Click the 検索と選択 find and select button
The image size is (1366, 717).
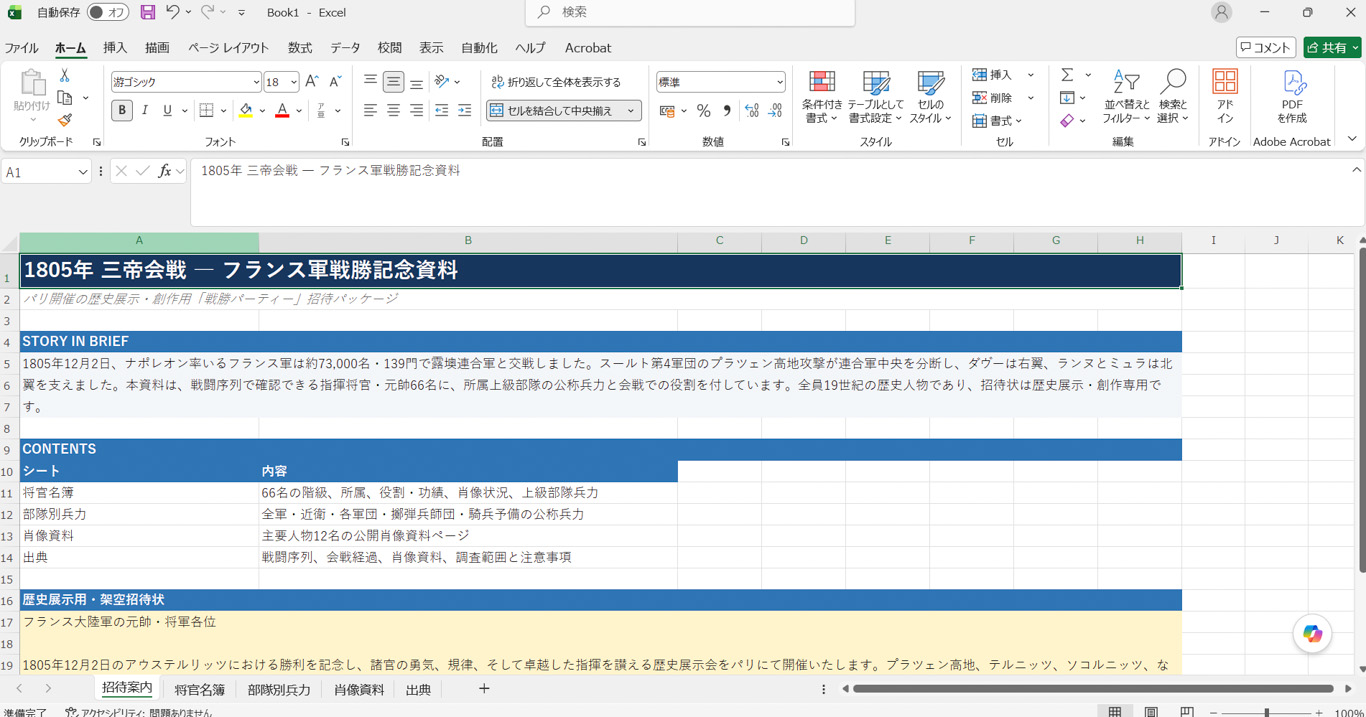coord(1173,96)
